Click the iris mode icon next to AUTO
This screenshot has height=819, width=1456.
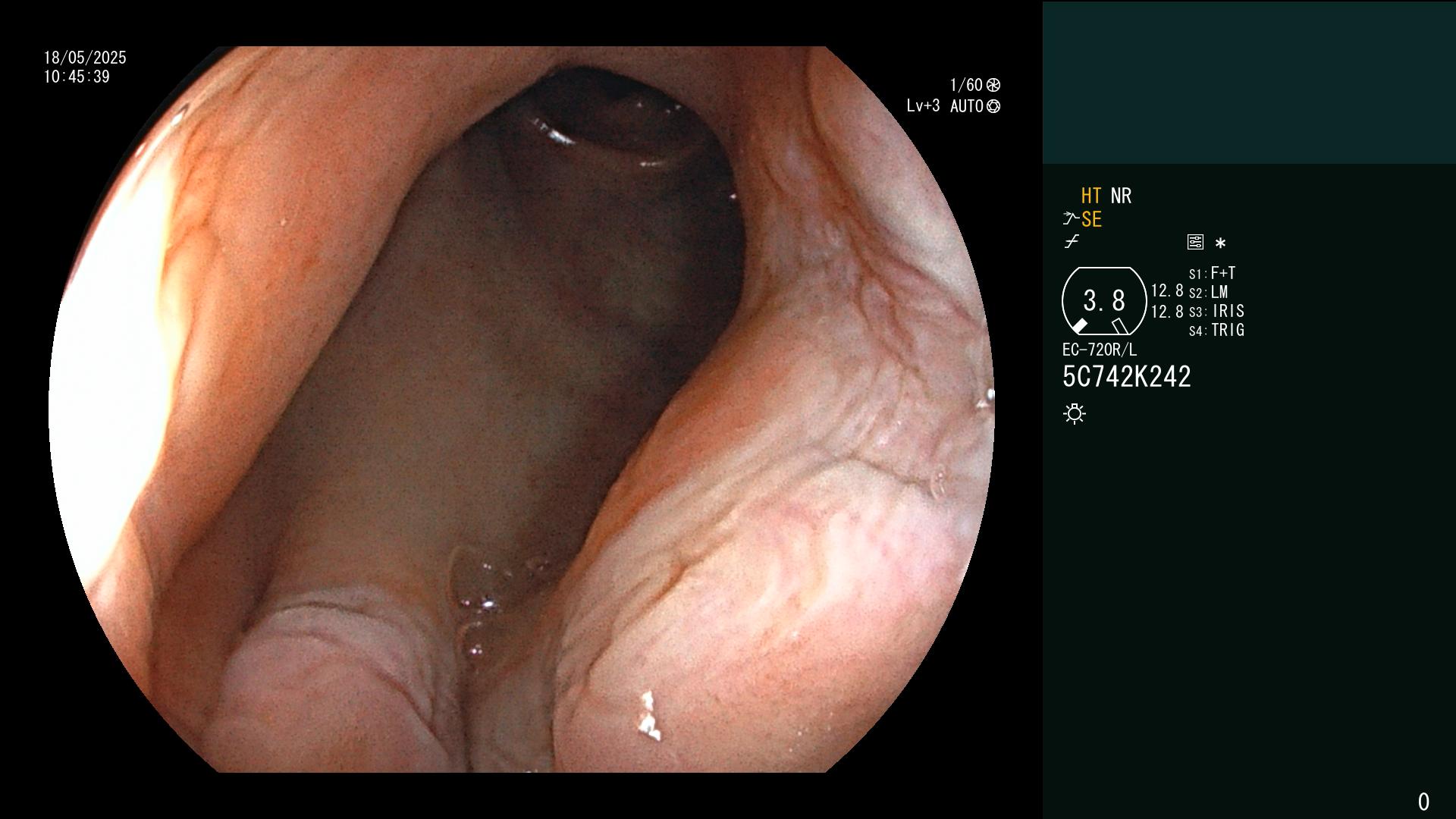pyautogui.click(x=993, y=107)
